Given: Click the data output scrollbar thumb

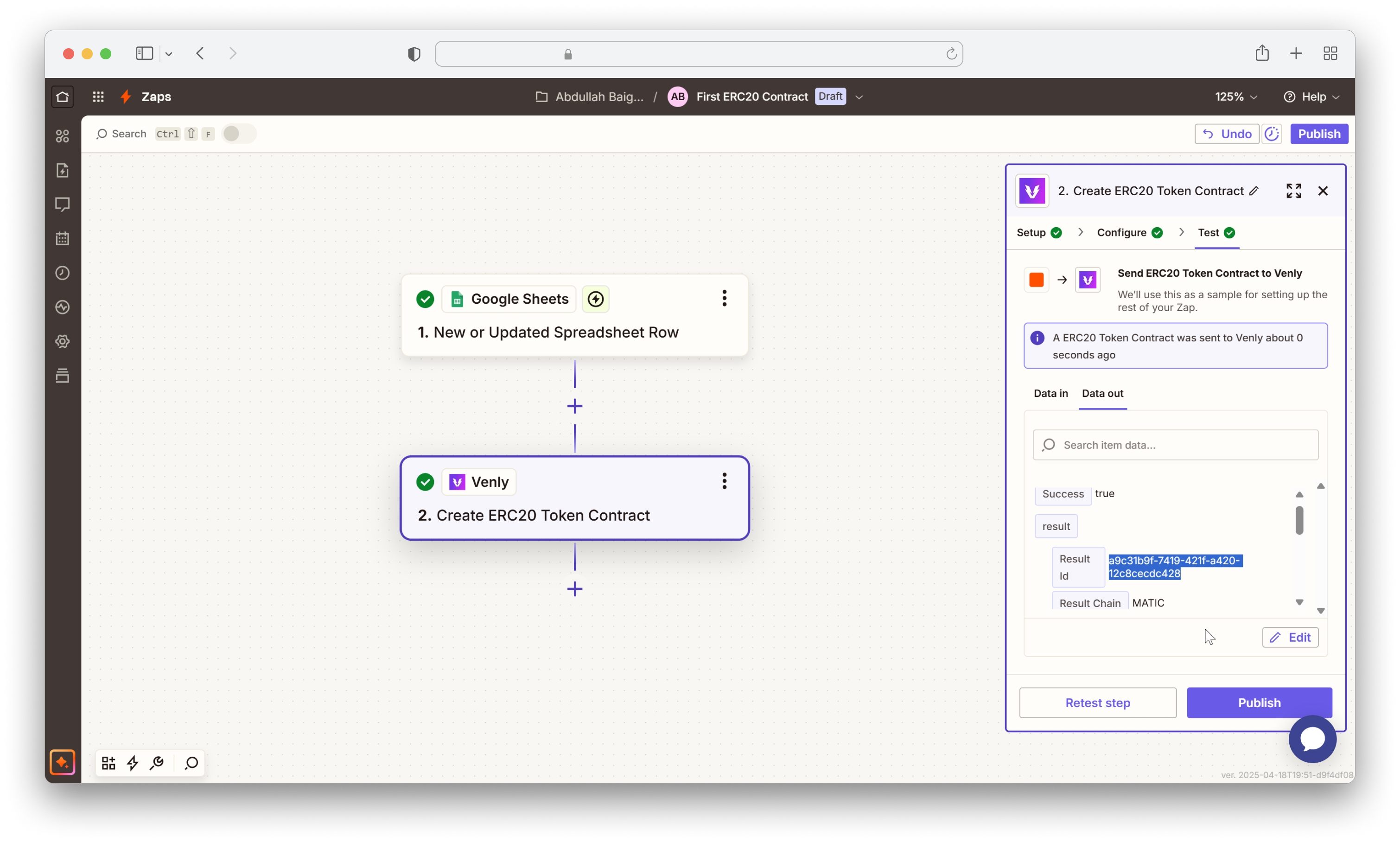Looking at the screenshot, I should click(x=1299, y=520).
